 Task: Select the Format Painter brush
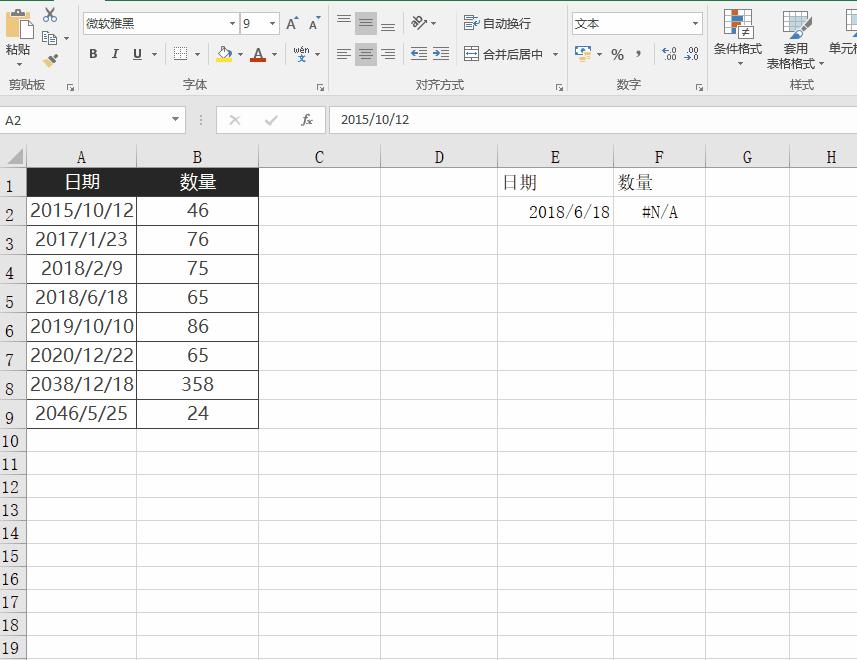[x=50, y=60]
